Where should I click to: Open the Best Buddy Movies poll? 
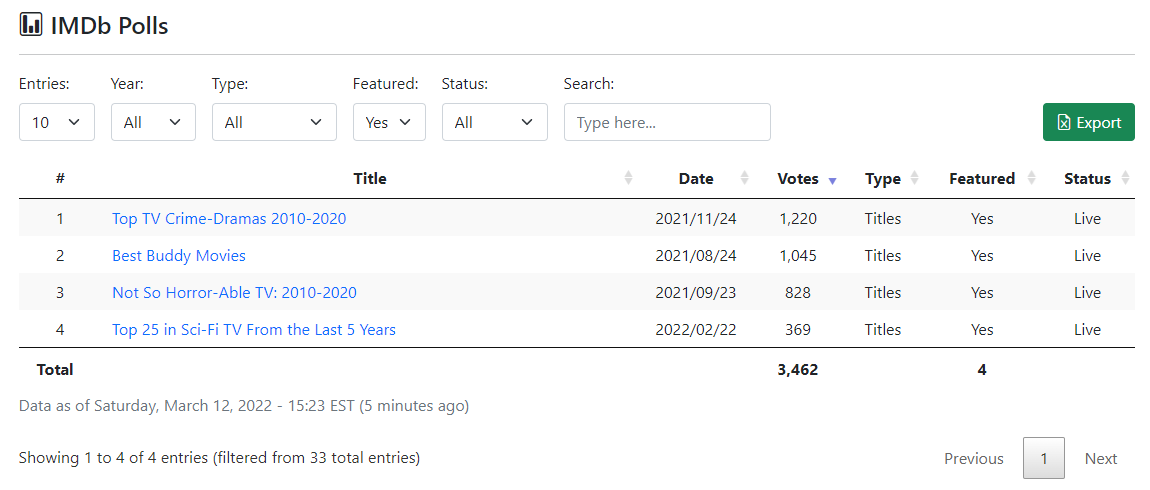[179, 255]
